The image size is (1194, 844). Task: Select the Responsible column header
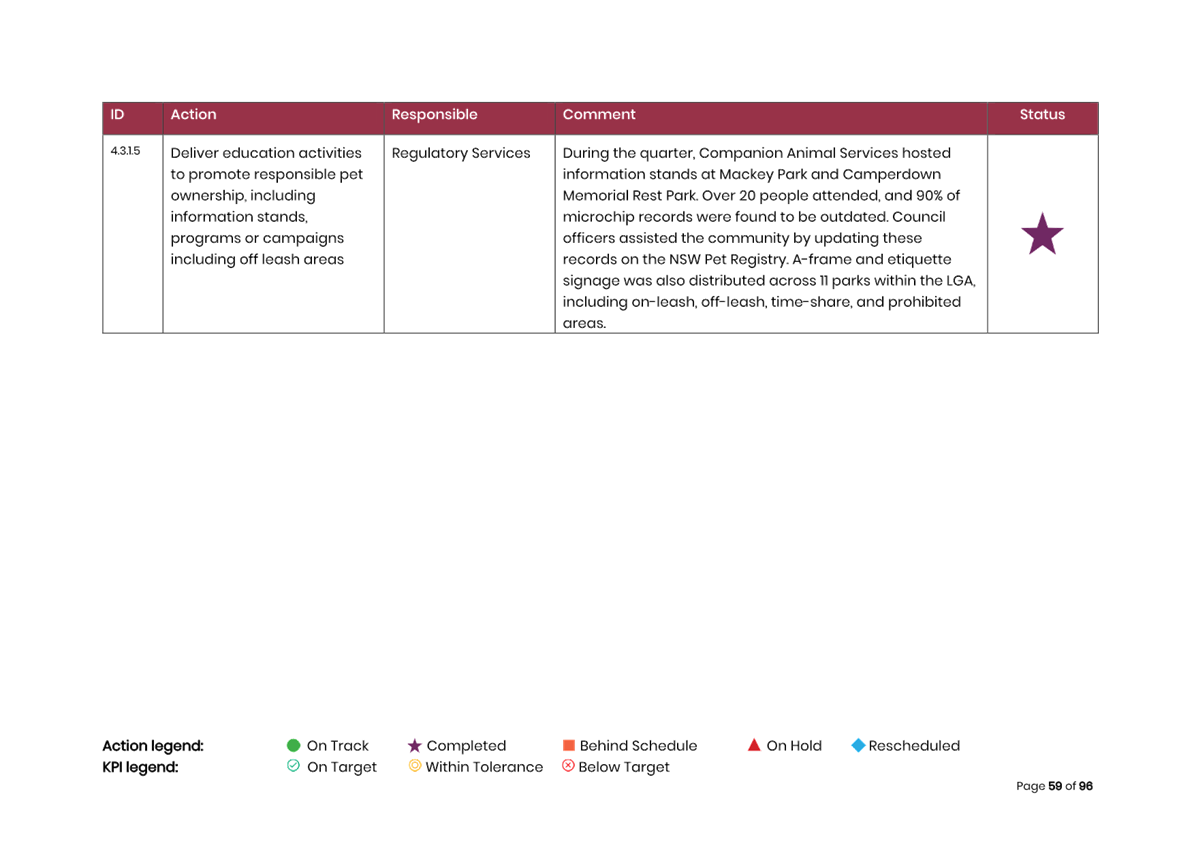coord(434,115)
